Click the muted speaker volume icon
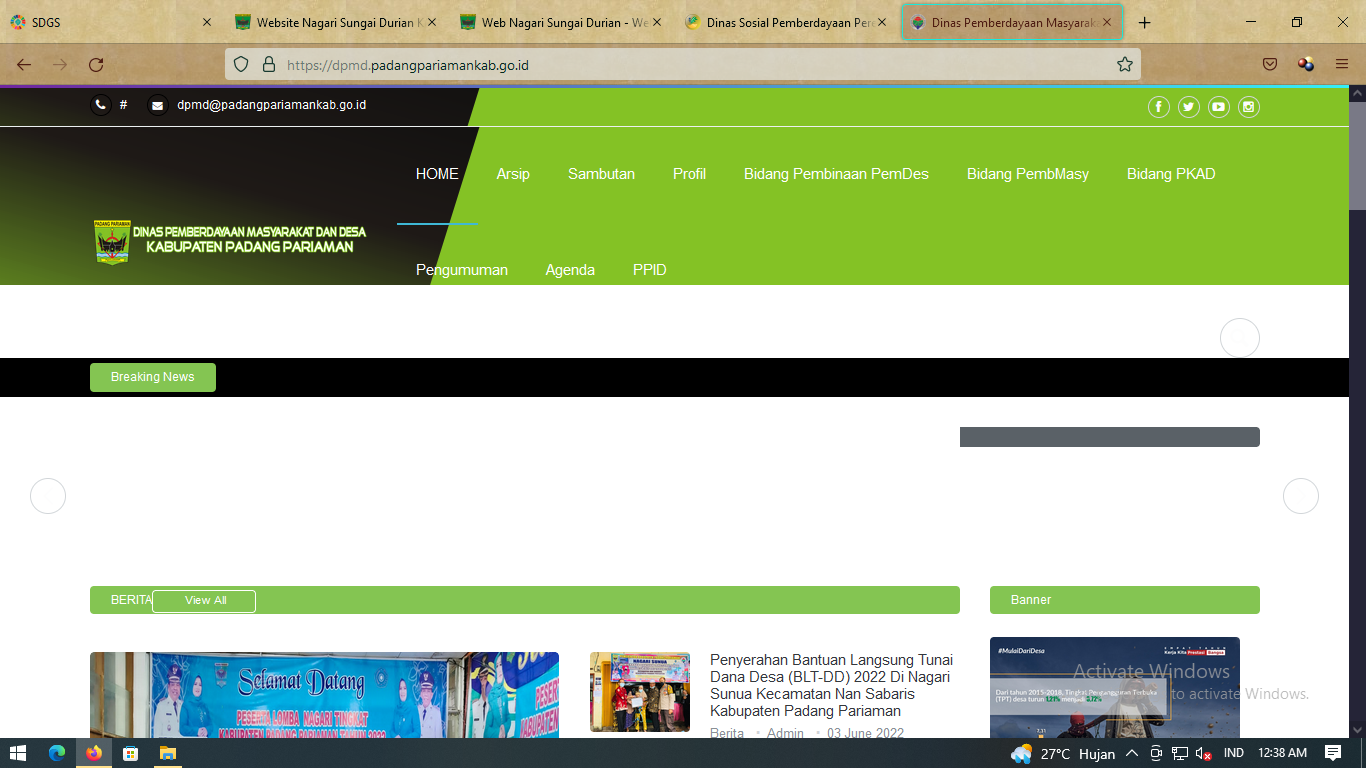 click(x=1203, y=754)
